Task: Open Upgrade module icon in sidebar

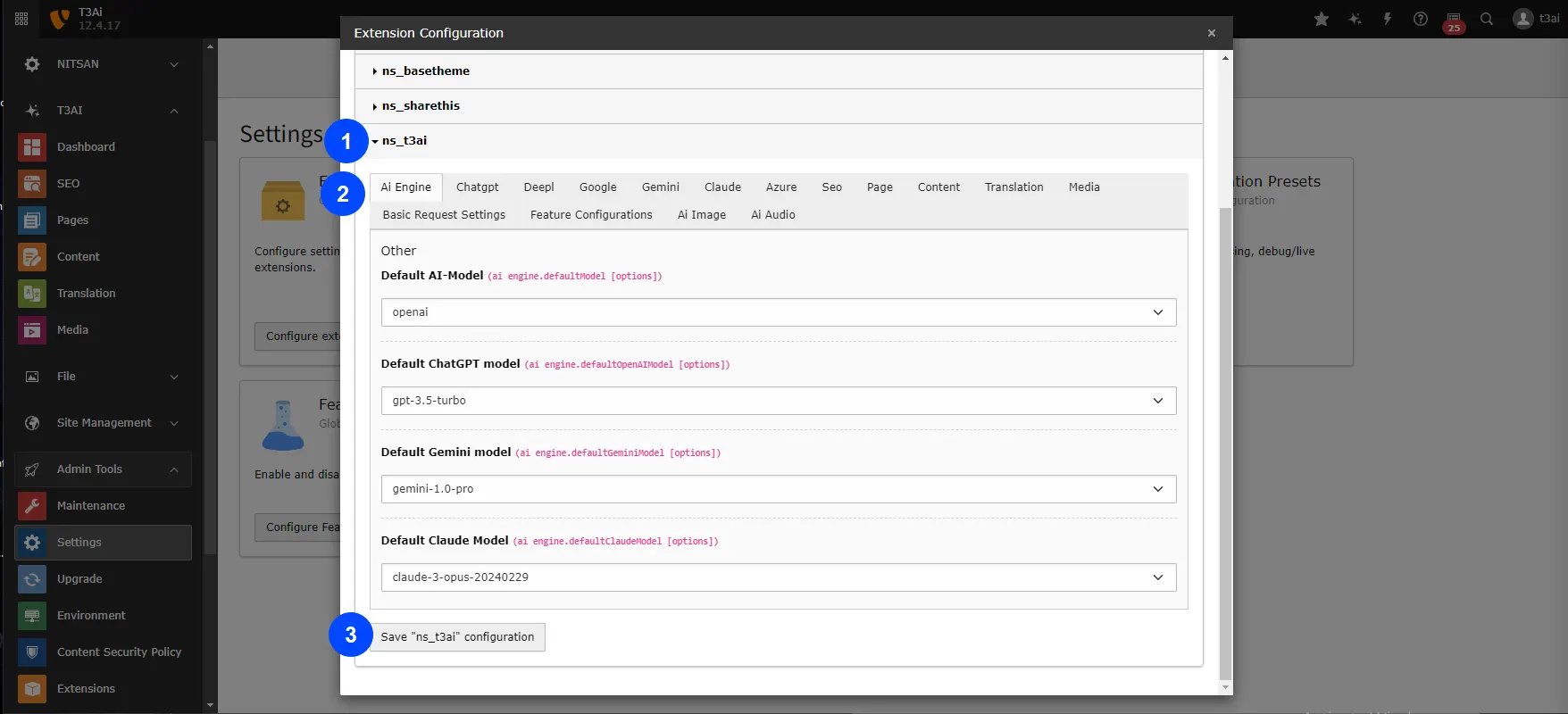Action: pos(32,579)
